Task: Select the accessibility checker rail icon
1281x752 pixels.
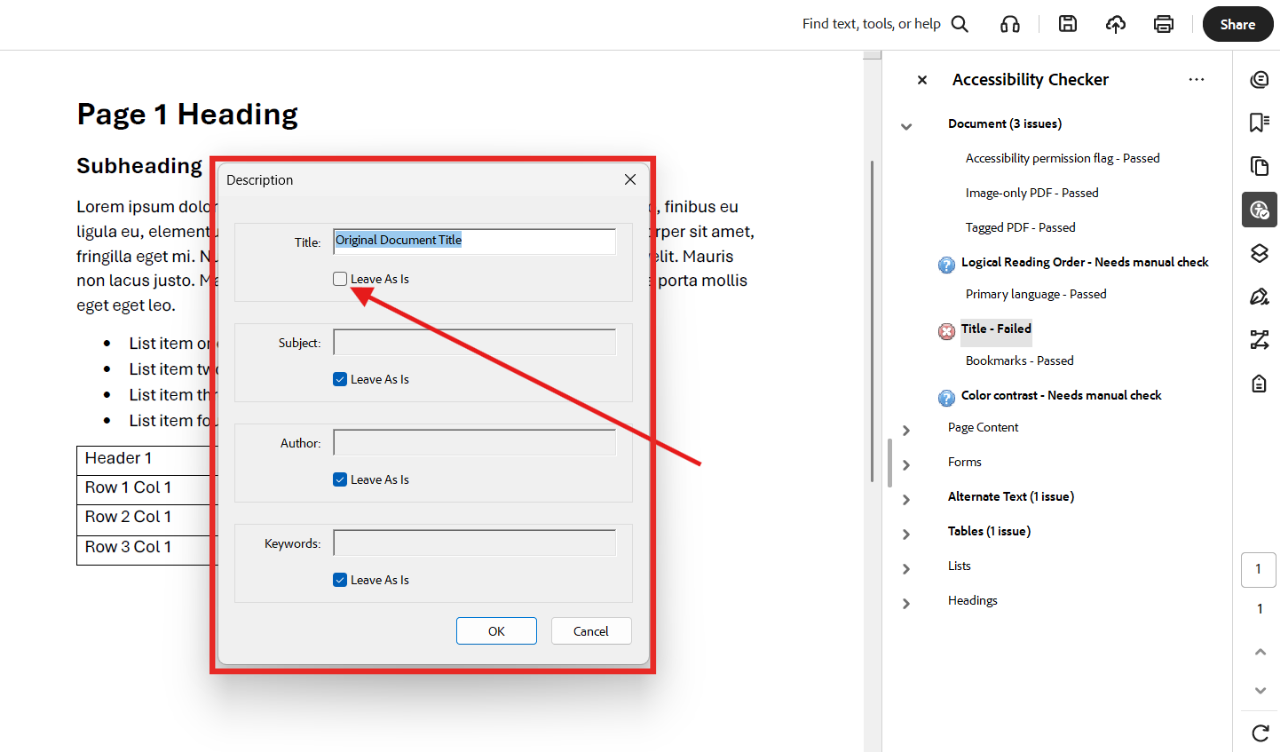Action: [1259, 210]
